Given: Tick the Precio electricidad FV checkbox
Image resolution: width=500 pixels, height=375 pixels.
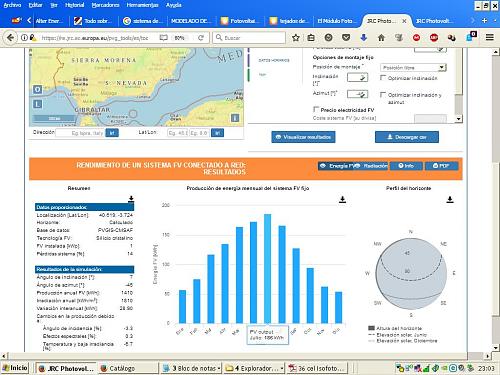Looking at the screenshot, I should pos(316,109).
